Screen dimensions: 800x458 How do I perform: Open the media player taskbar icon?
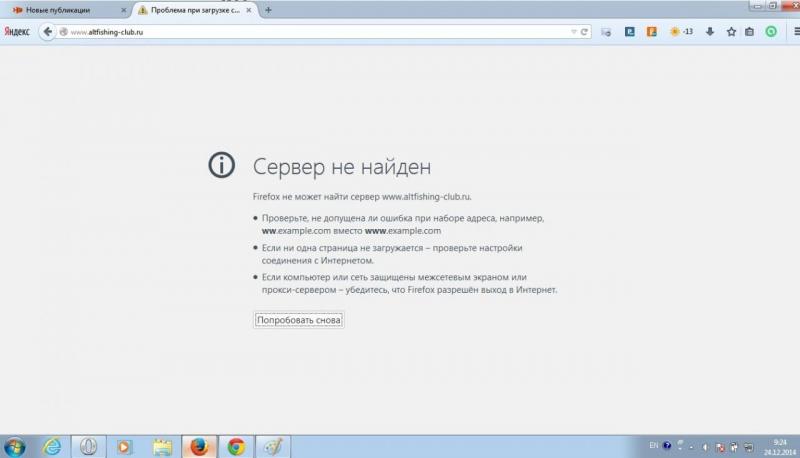pyautogui.click(x=124, y=447)
